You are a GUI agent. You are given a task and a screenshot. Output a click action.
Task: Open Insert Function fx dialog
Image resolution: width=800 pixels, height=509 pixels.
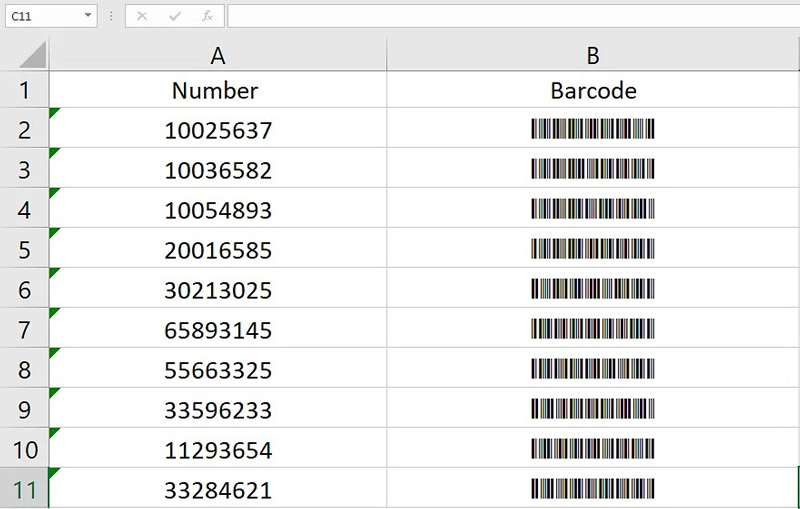coord(207,16)
